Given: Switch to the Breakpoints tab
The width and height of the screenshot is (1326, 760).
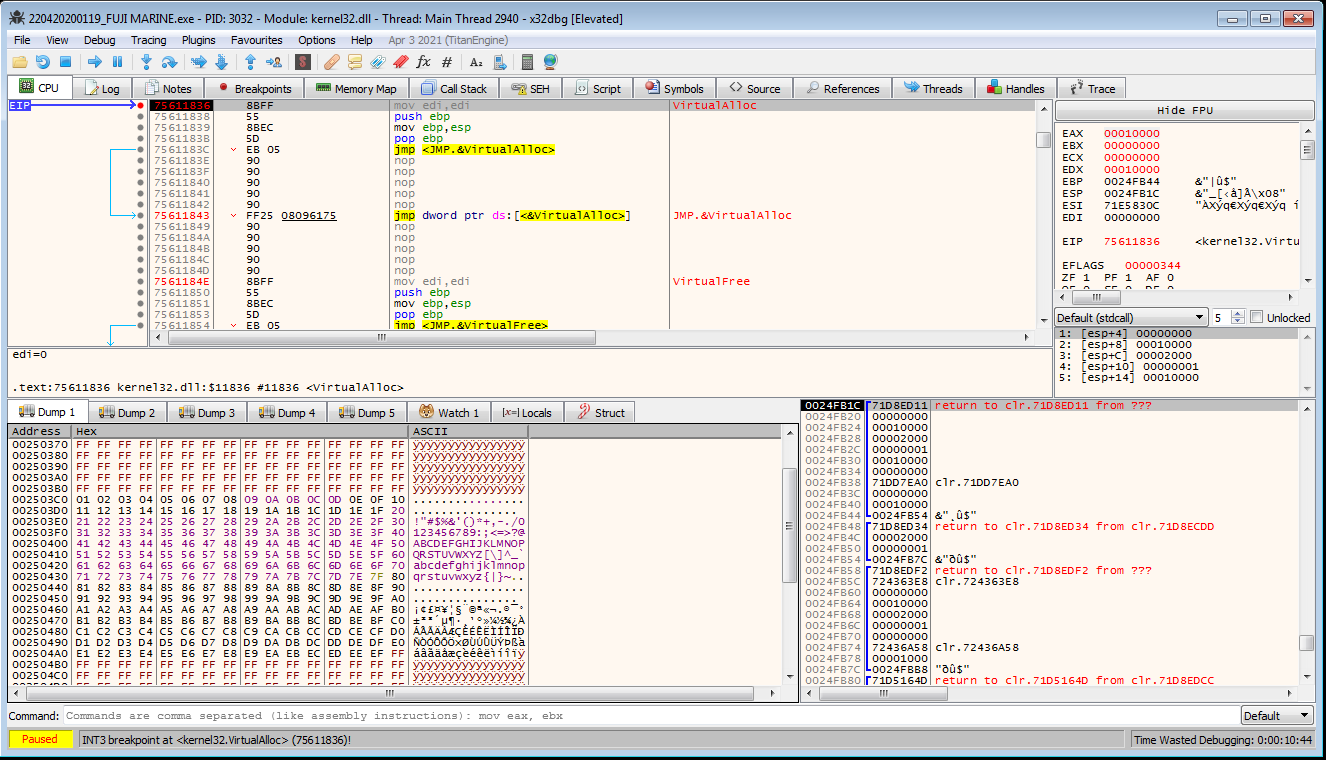Looking at the screenshot, I should coord(253,88).
